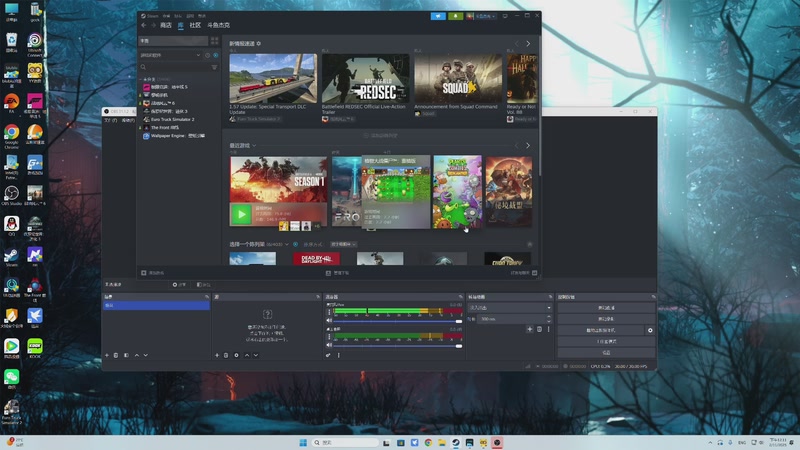Open the Squad Command announcement news card
The width and height of the screenshot is (800, 450).
coord(458,84)
